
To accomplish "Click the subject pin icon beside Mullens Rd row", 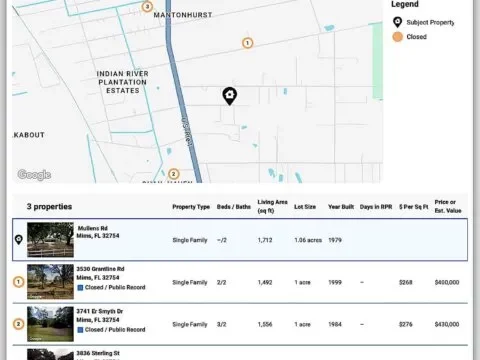I will (19, 240).
